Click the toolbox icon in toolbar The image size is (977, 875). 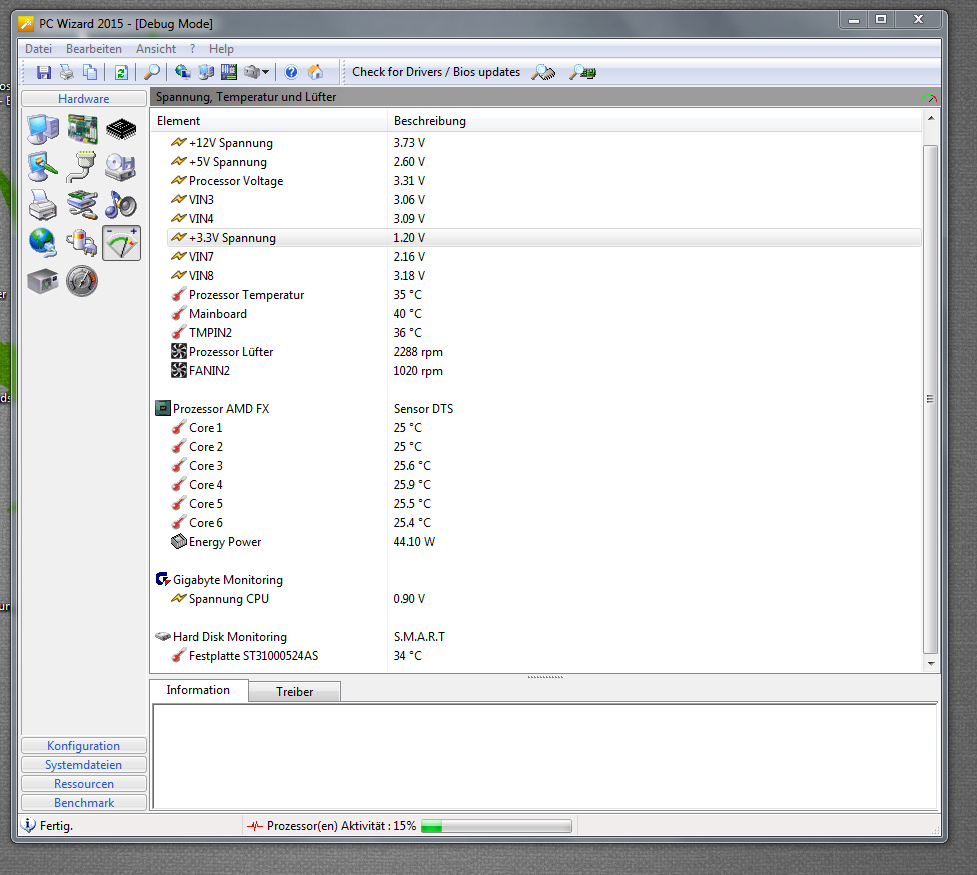coord(252,72)
